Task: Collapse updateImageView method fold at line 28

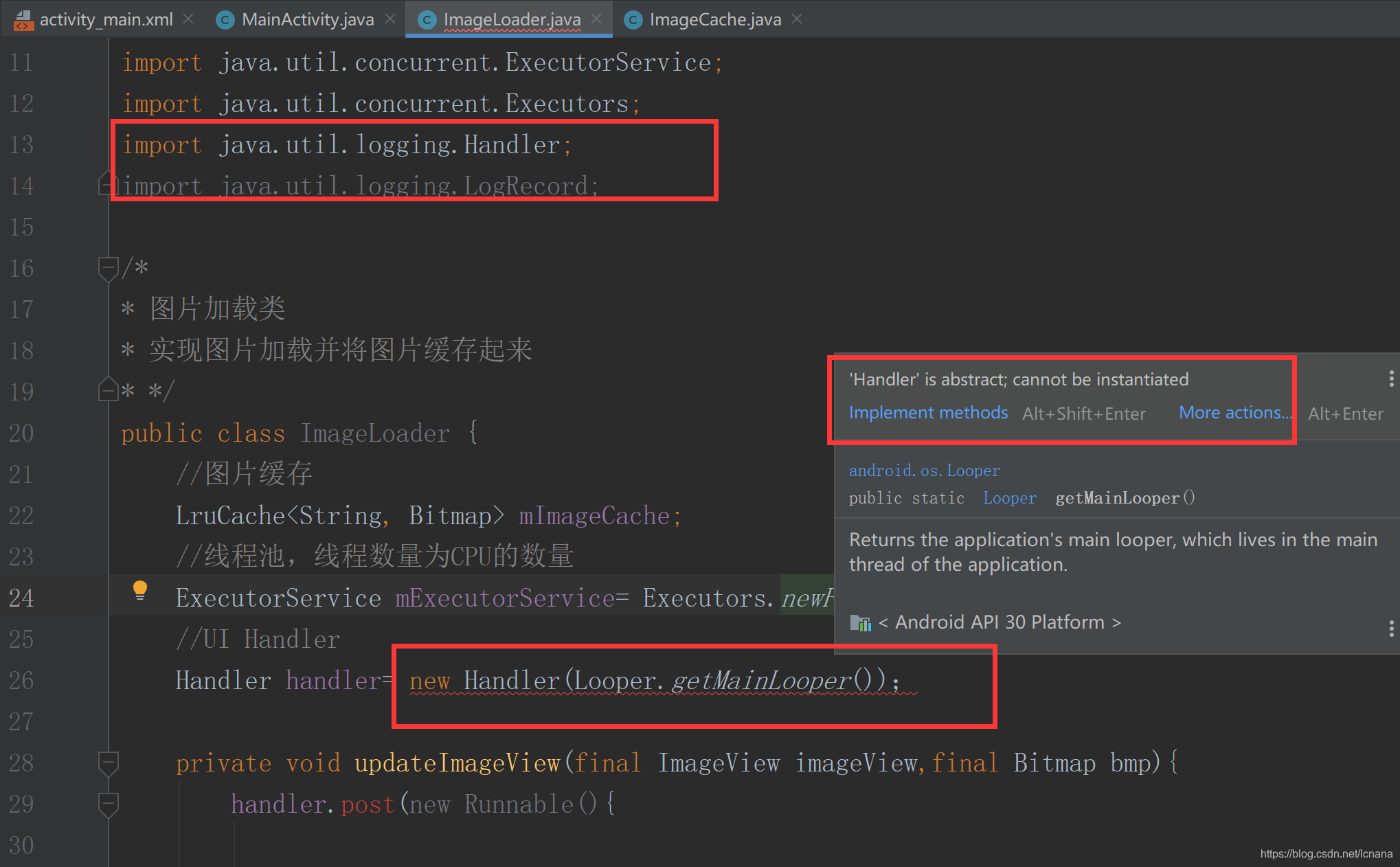Action: click(108, 764)
